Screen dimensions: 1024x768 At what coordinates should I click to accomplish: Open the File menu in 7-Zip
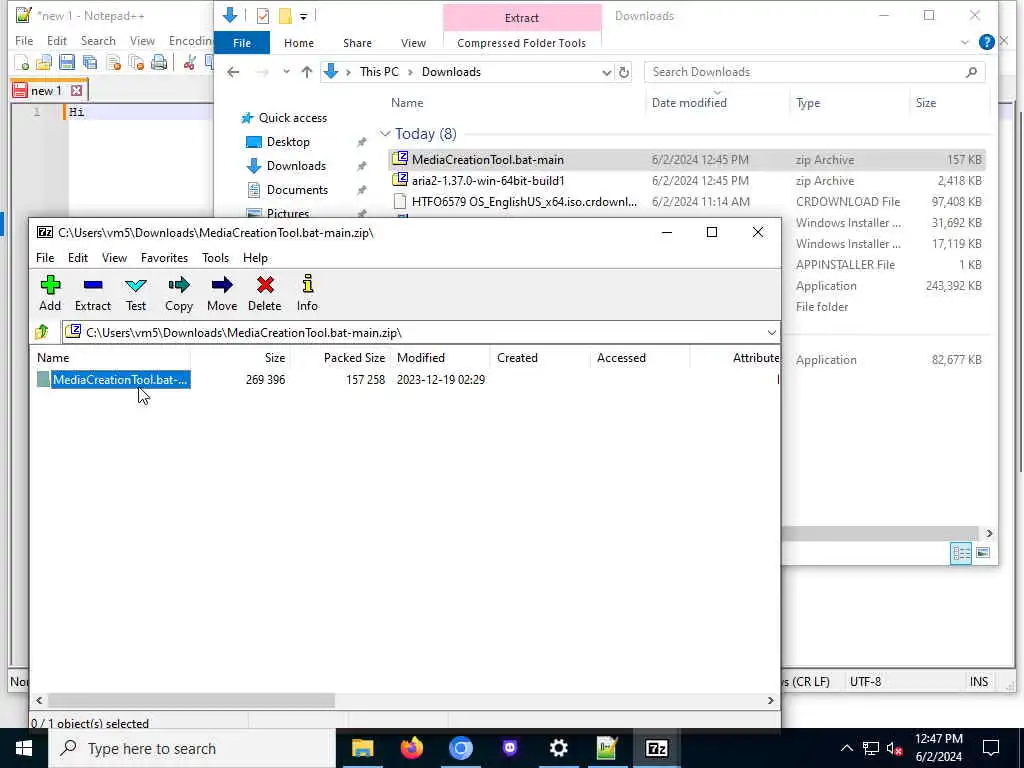click(45, 258)
